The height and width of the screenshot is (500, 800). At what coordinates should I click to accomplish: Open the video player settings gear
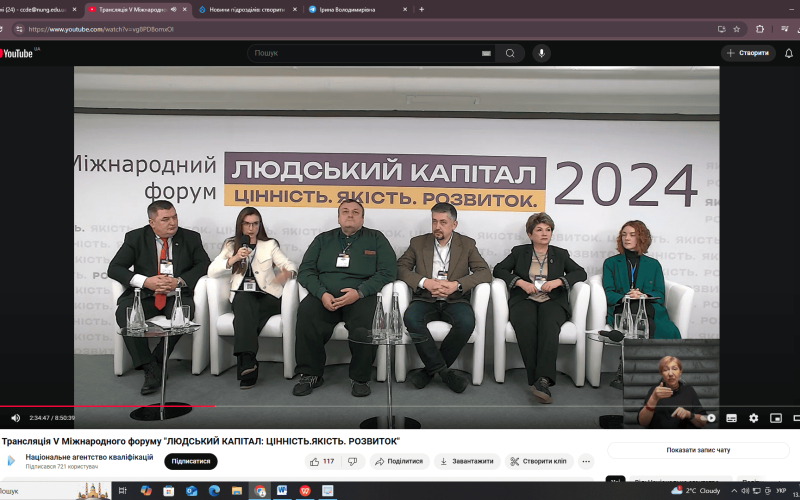point(754,418)
